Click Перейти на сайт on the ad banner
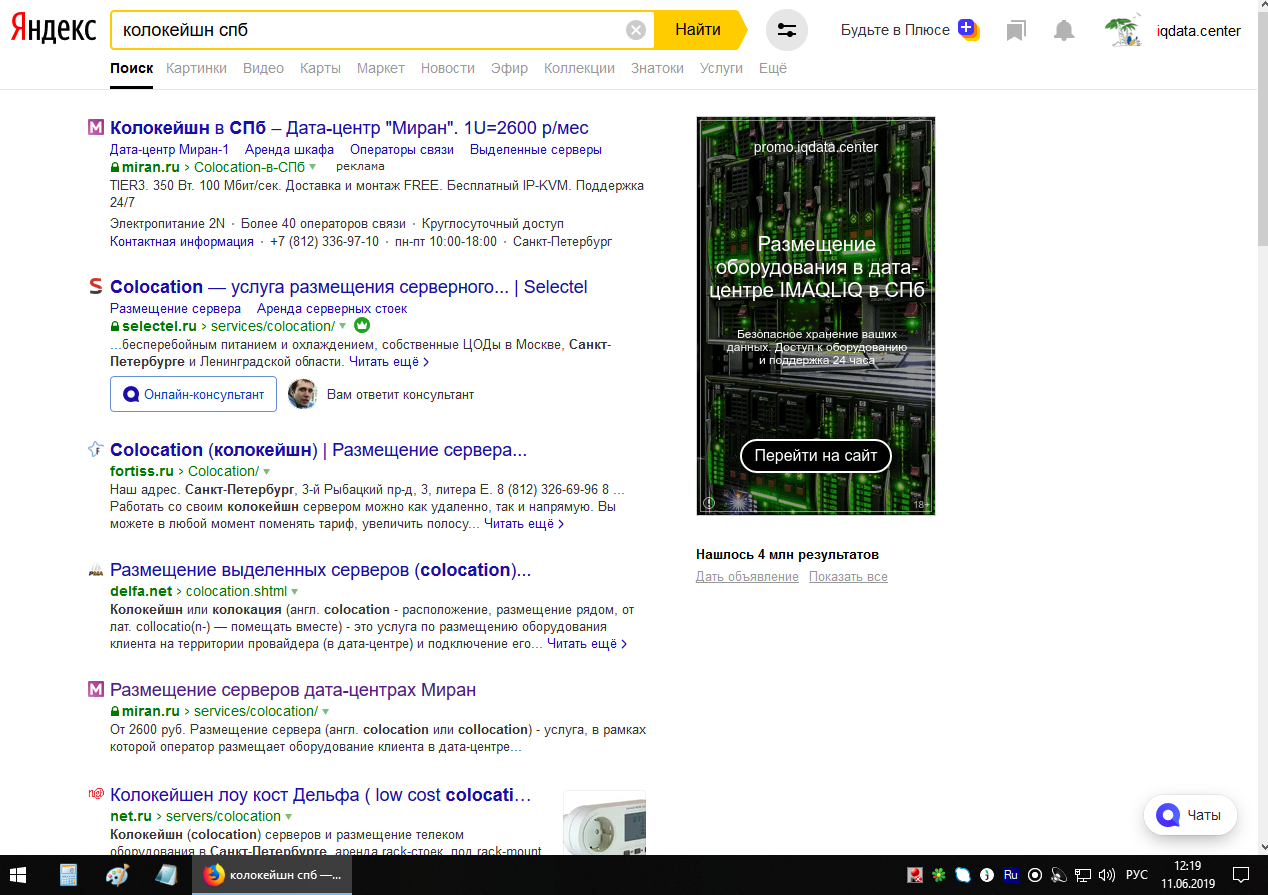1268x895 pixels. tap(816, 456)
